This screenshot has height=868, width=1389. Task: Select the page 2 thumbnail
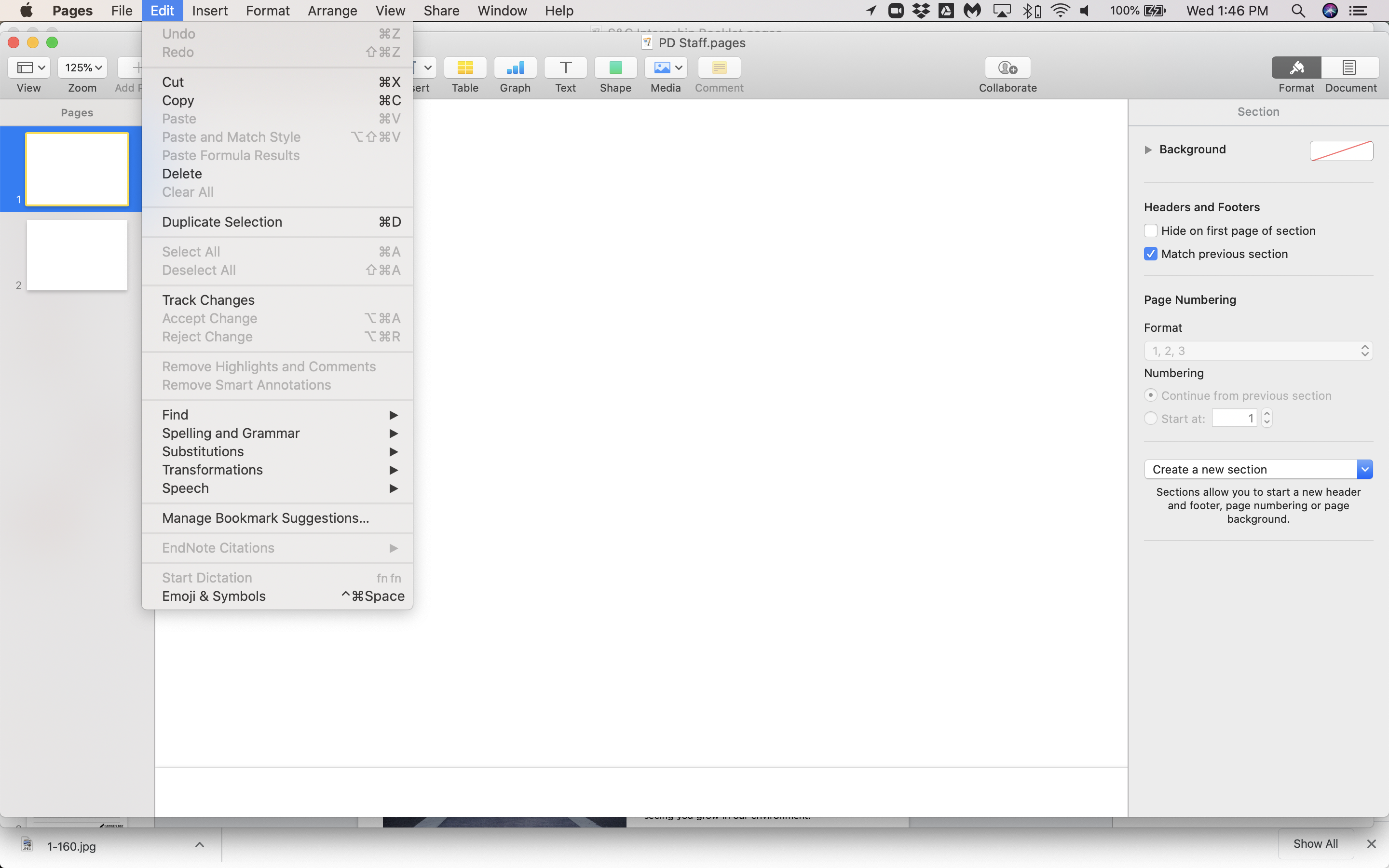click(77, 256)
